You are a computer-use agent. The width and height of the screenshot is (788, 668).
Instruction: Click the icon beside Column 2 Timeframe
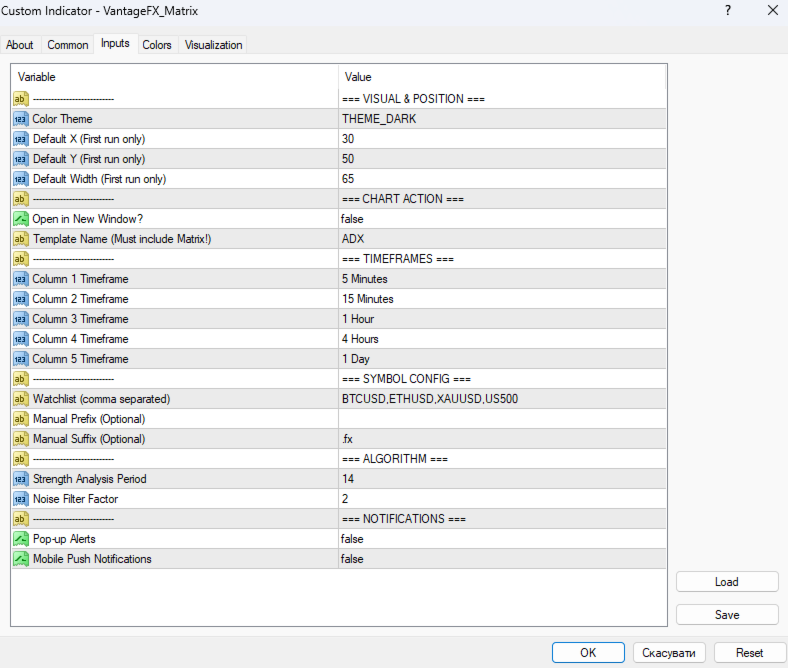point(21,299)
